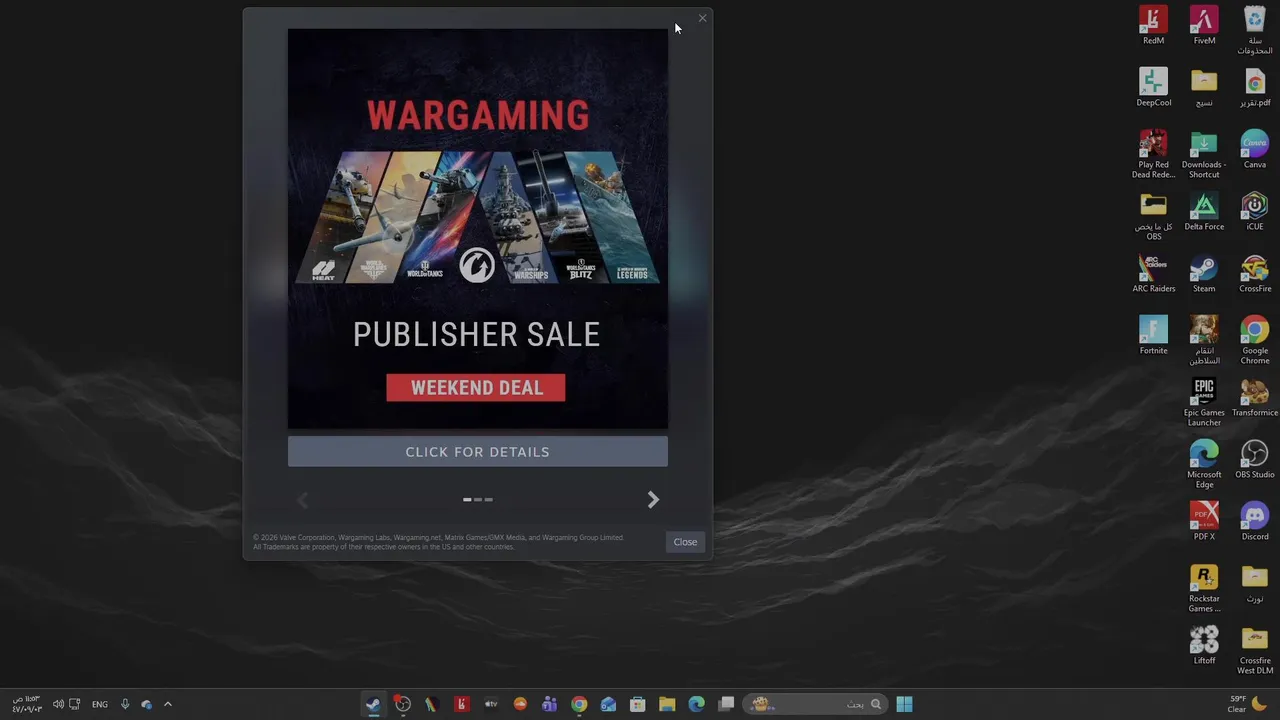The height and width of the screenshot is (720, 1280).
Task: Select the OBS folder named كل ما يخص OBS
Action: 1153,217
